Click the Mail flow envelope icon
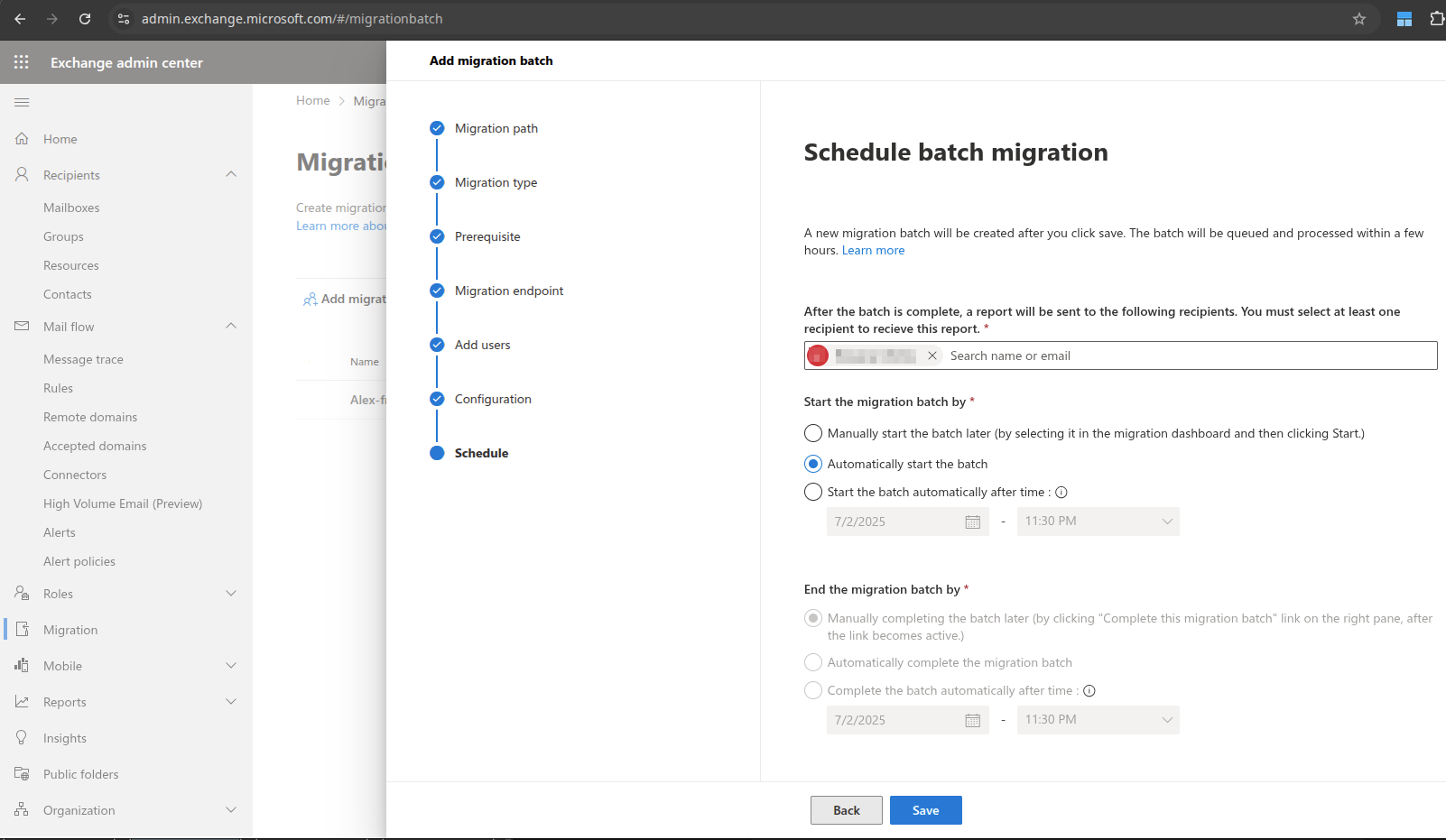This screenshot has width=1446, height=840. click(22, 326)
